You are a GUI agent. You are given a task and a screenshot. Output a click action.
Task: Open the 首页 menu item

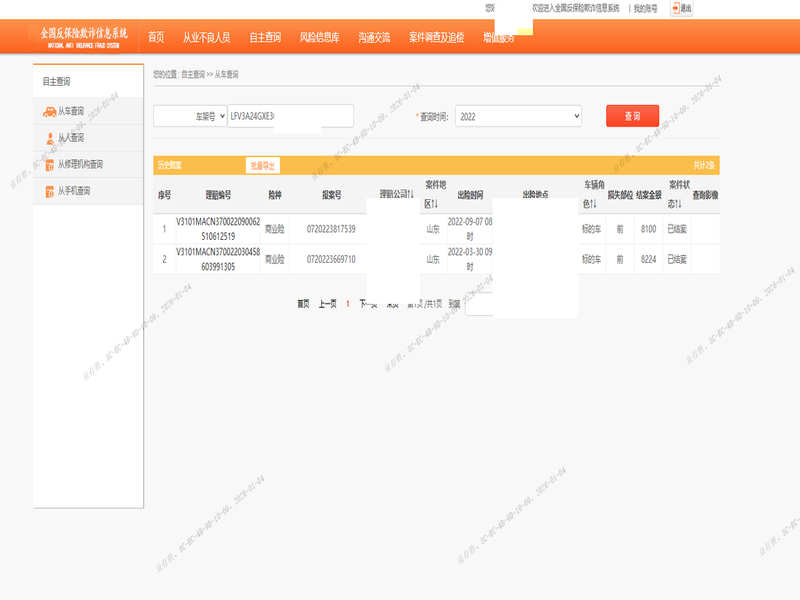coord(156,37)
